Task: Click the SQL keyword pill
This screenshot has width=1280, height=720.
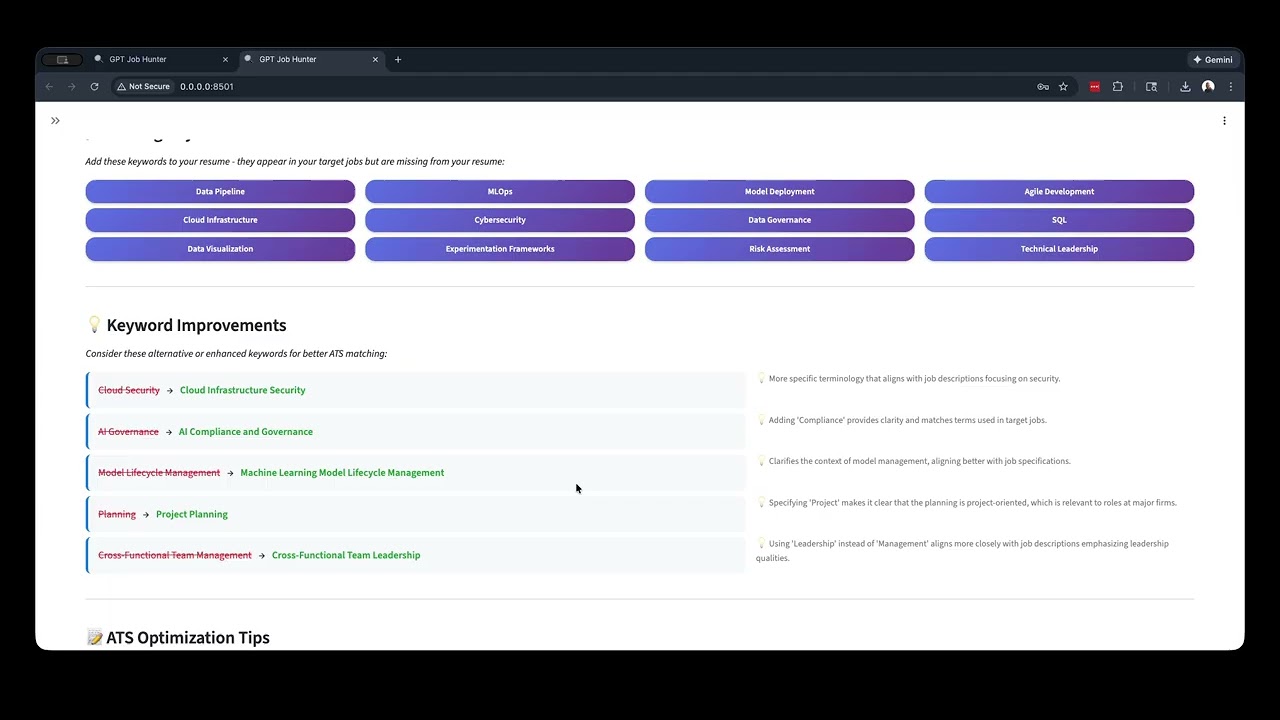Action: click(x=1059, y=220)
